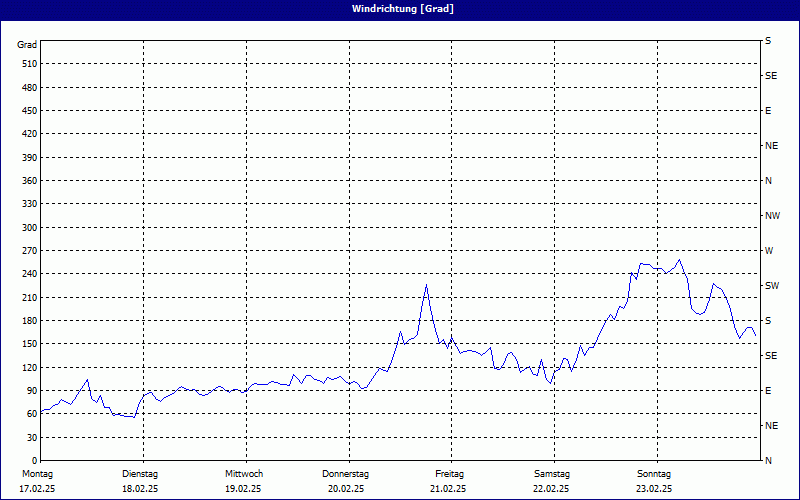Screen dimensions: 800x500
Task: Select the 'Mittwoch' day label
Action: pos(244,474)
